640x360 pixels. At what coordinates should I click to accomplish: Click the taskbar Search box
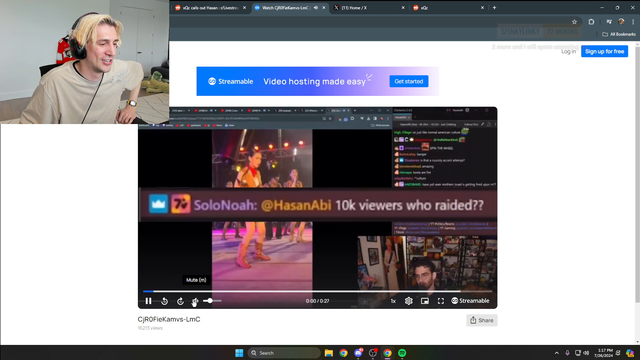click(x=284, y=353)
